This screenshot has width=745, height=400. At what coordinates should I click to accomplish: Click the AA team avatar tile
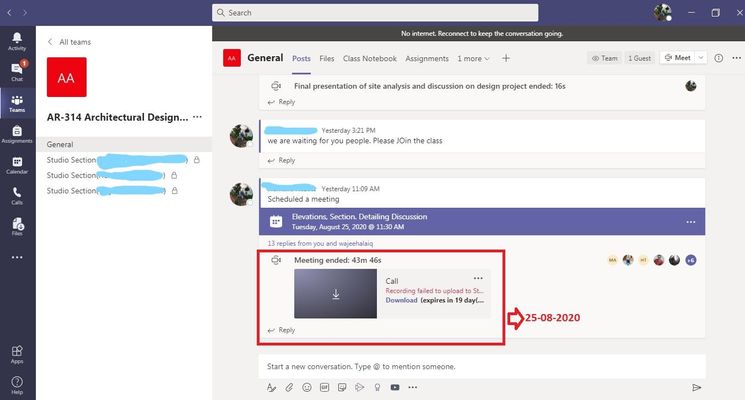(67, 77)
